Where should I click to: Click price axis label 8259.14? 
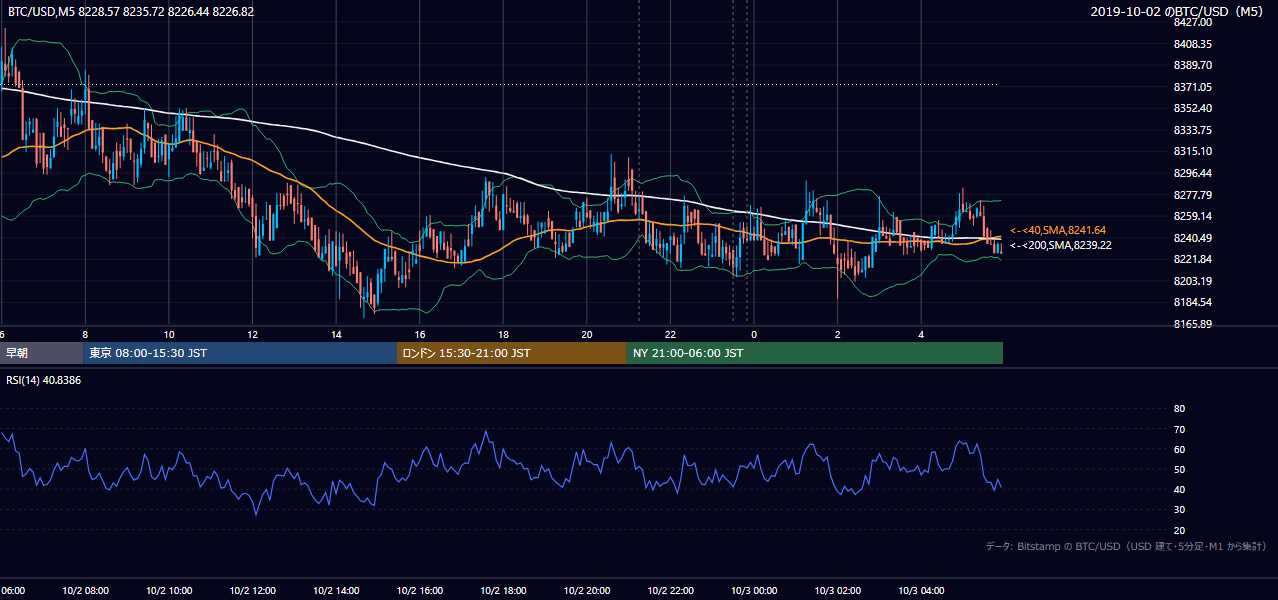coord(1193,216)
